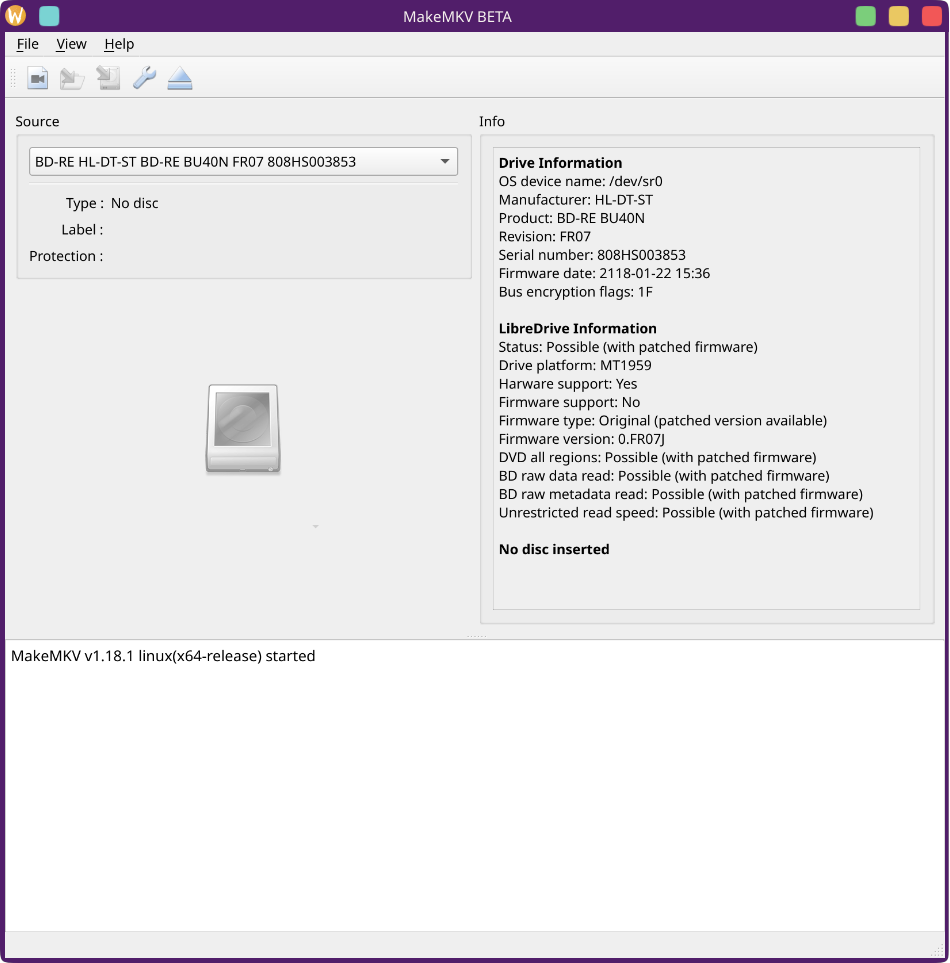Click 'DVD all regions' line

click(657, 458)
